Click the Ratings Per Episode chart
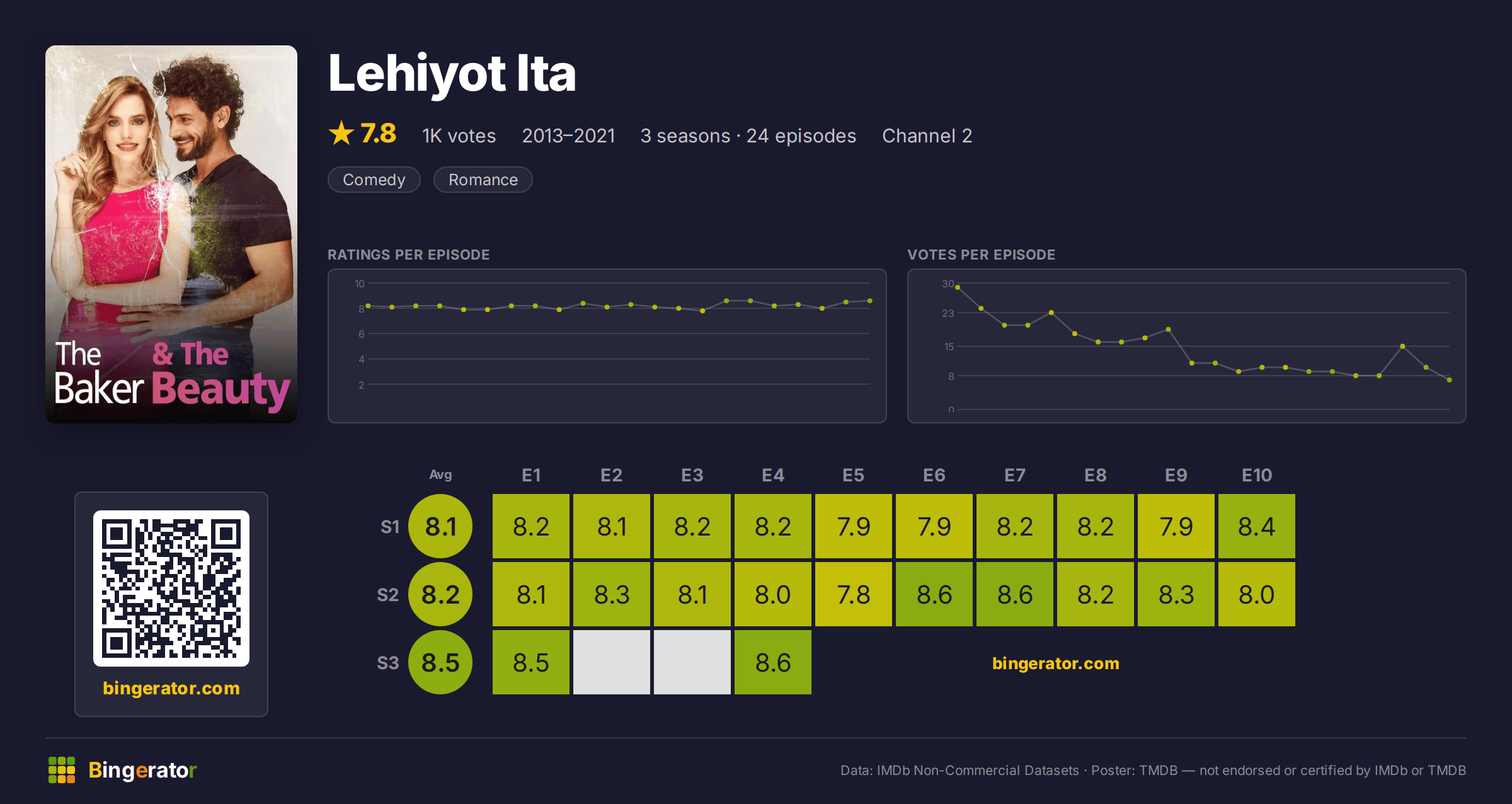Image resolution: width=1512 pixels, height=804 pixels. [607, 346]
